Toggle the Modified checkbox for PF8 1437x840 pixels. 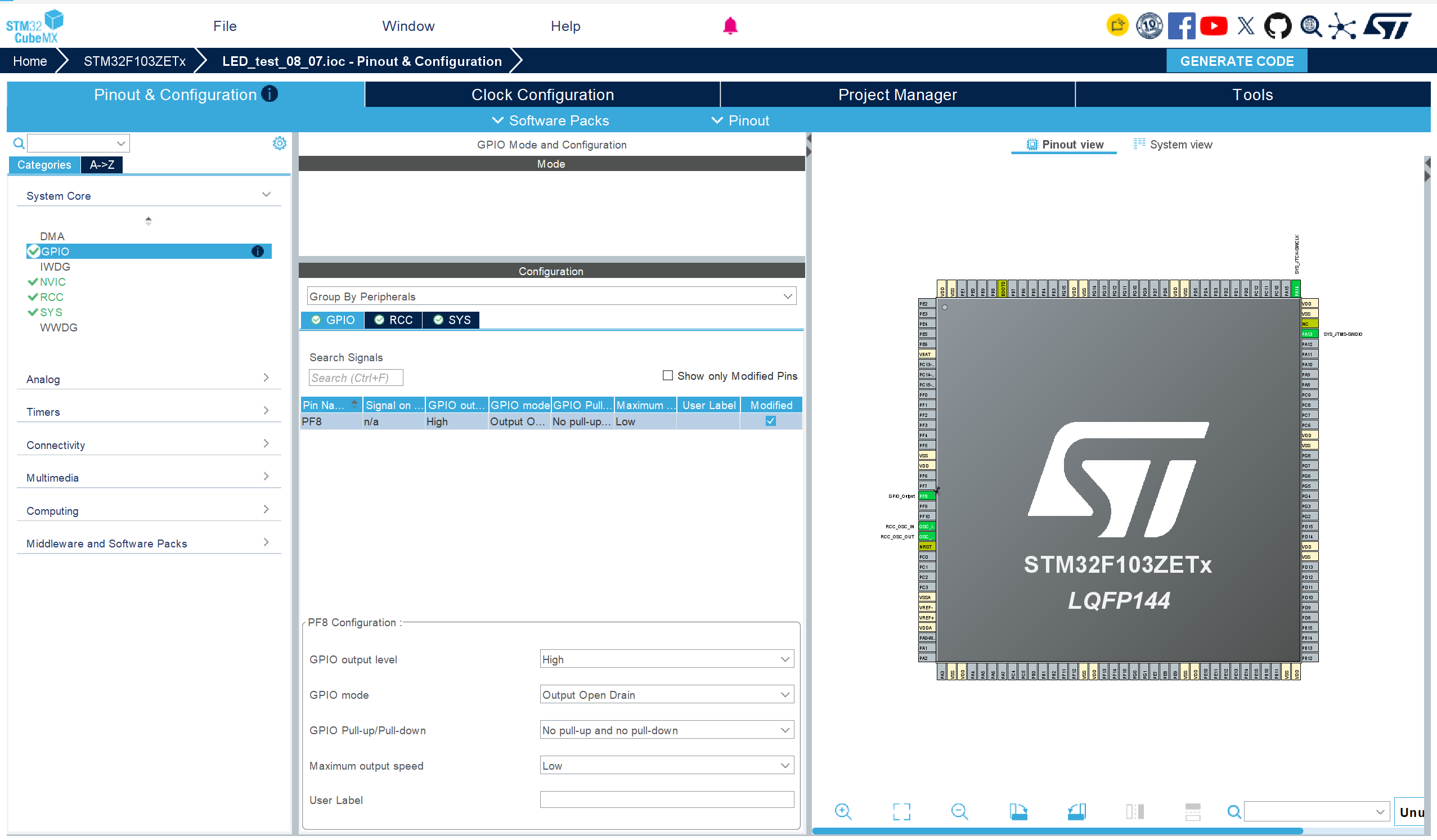771,421
